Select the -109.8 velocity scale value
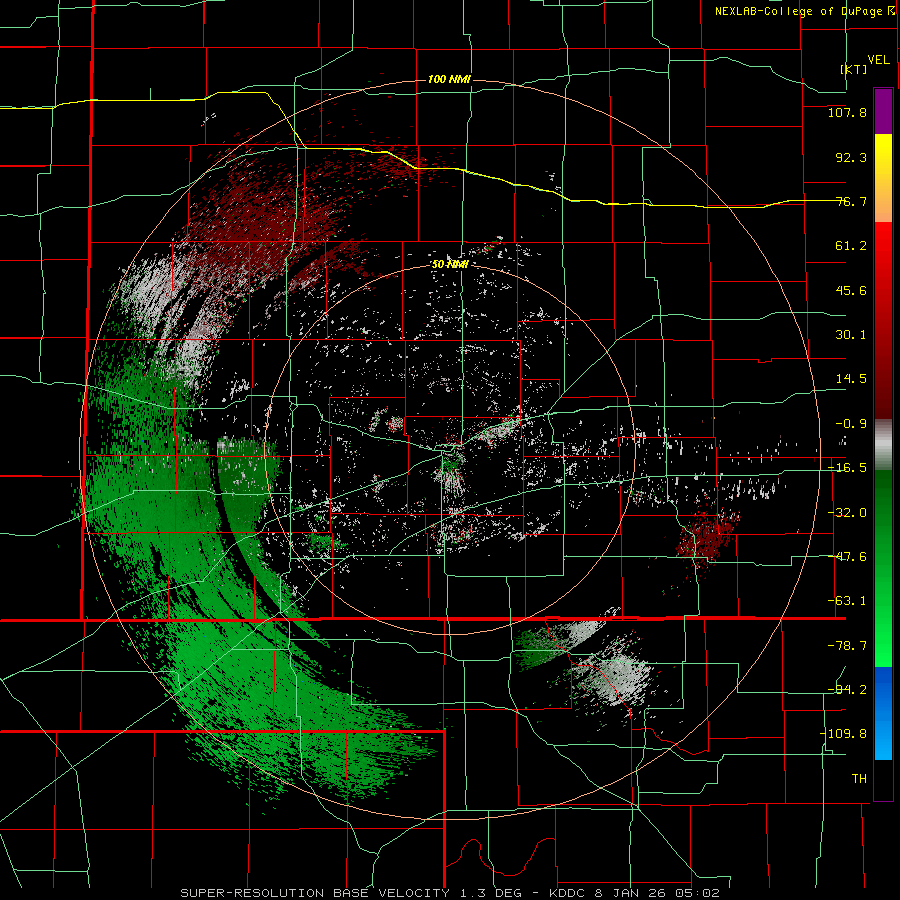The height and width of the screenshot is (900, 900). [x=843, y=734]
